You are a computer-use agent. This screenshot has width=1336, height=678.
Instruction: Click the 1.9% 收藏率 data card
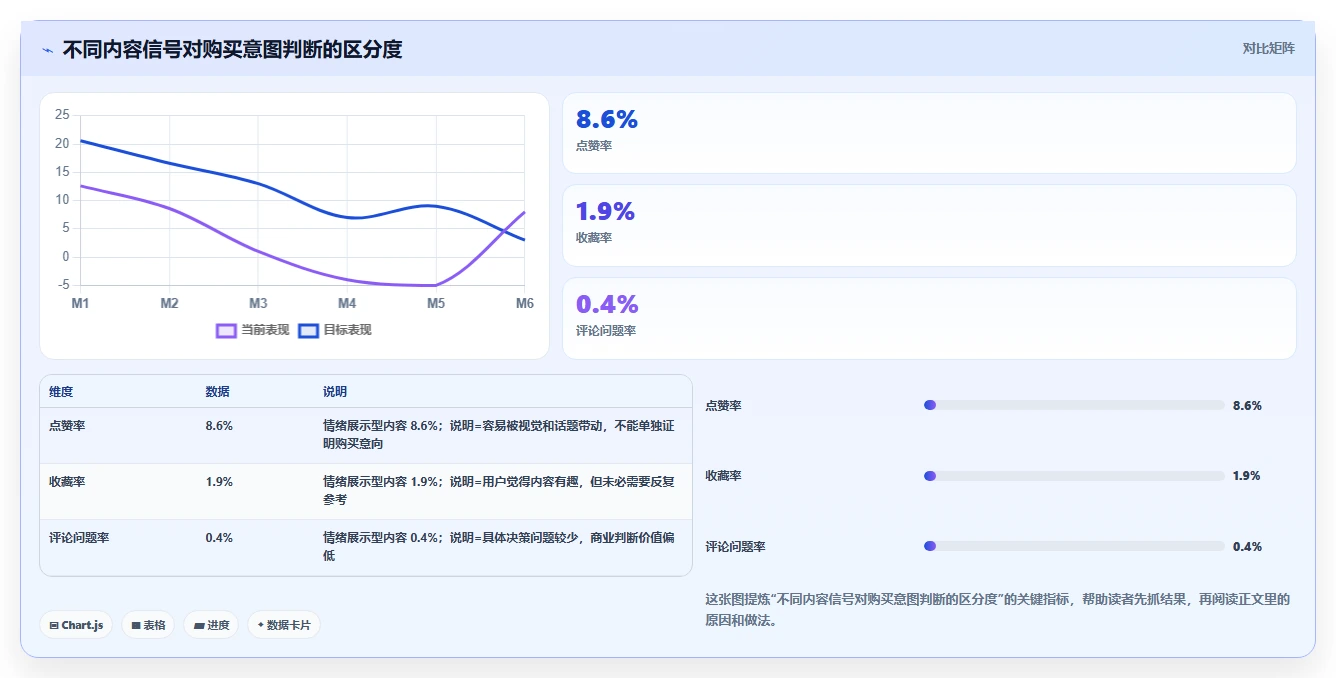click(x=929, y=225)
